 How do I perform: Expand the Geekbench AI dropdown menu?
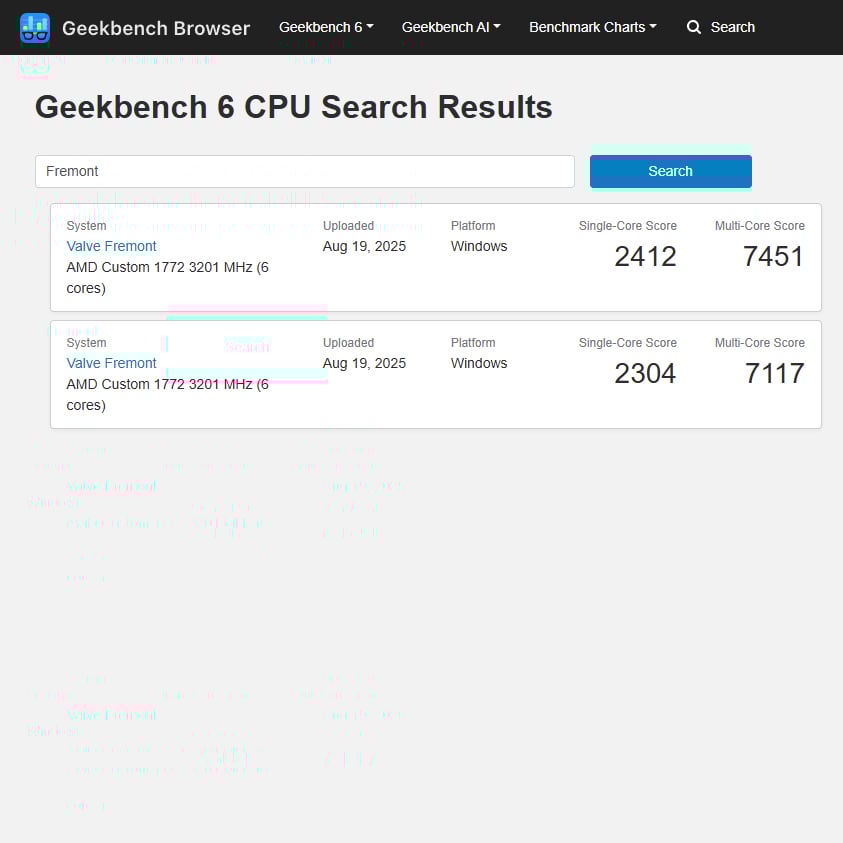coord(451,27)
